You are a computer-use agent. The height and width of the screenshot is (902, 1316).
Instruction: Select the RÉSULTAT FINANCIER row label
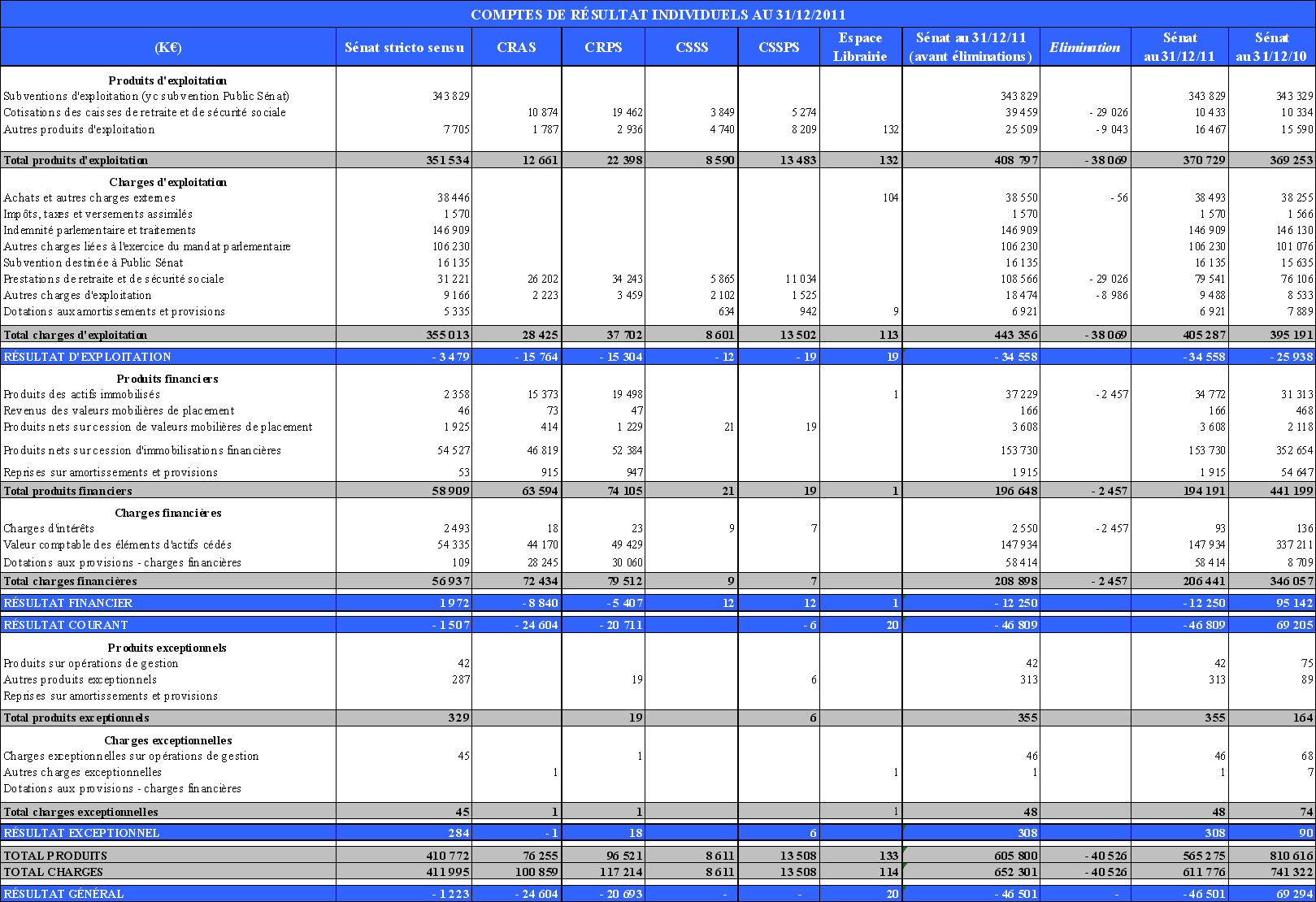click(x=68, y=603)
